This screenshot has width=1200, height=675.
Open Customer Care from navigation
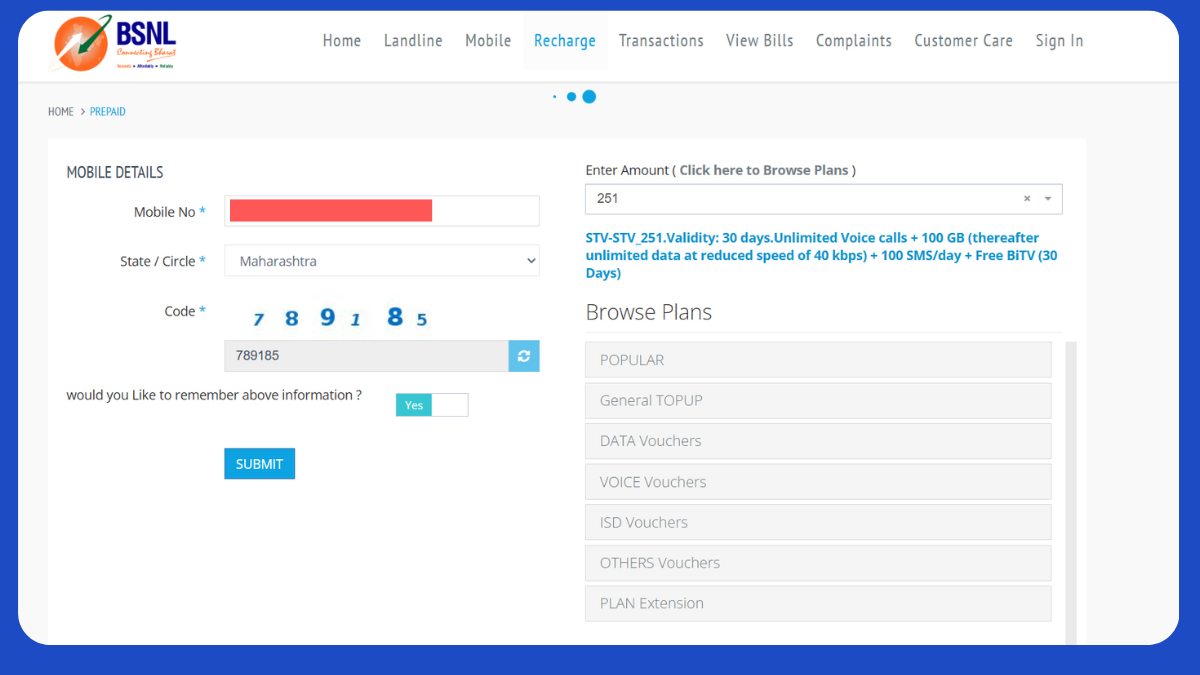tap(963, 41)
